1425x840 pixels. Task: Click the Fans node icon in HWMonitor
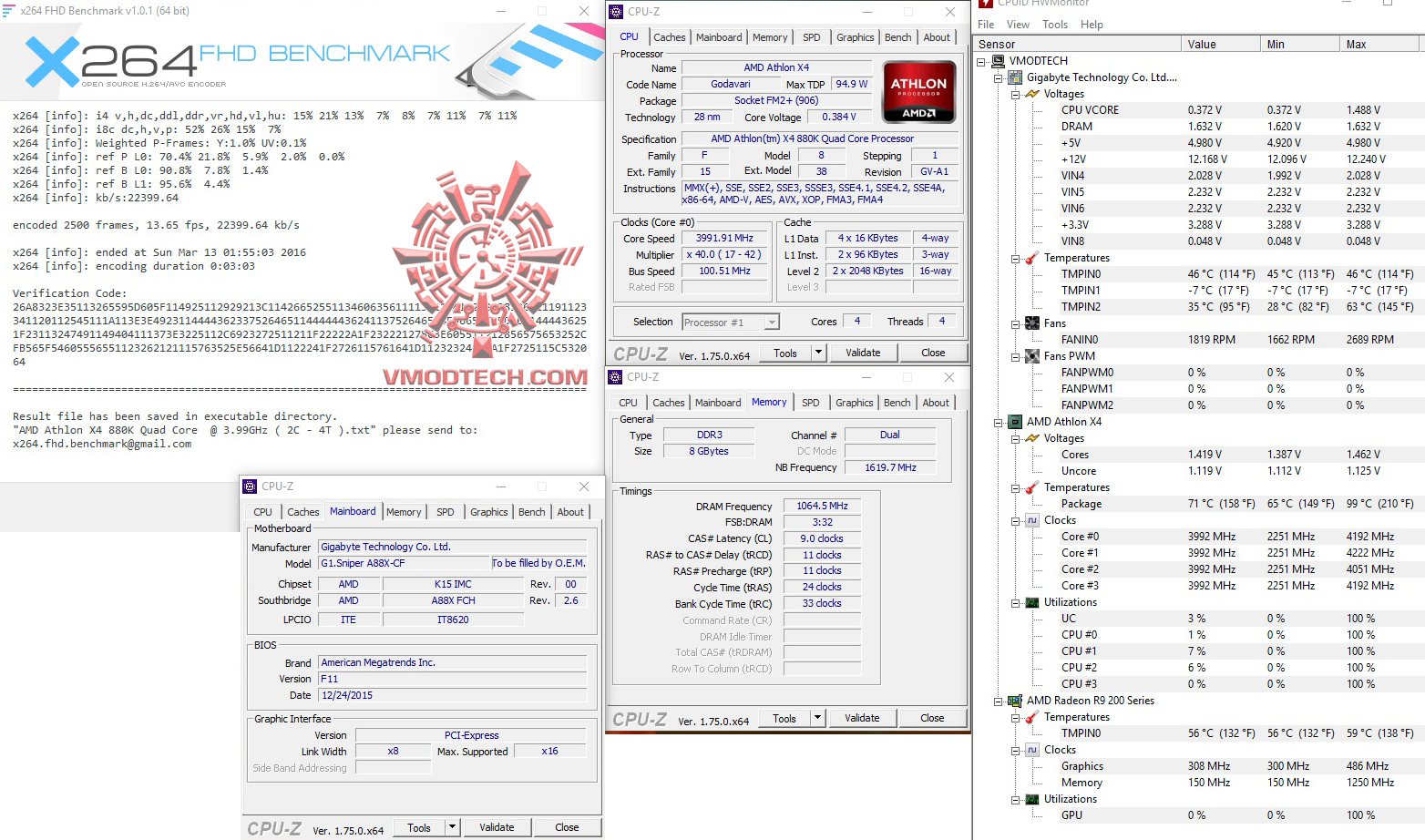click(1032, 323)
